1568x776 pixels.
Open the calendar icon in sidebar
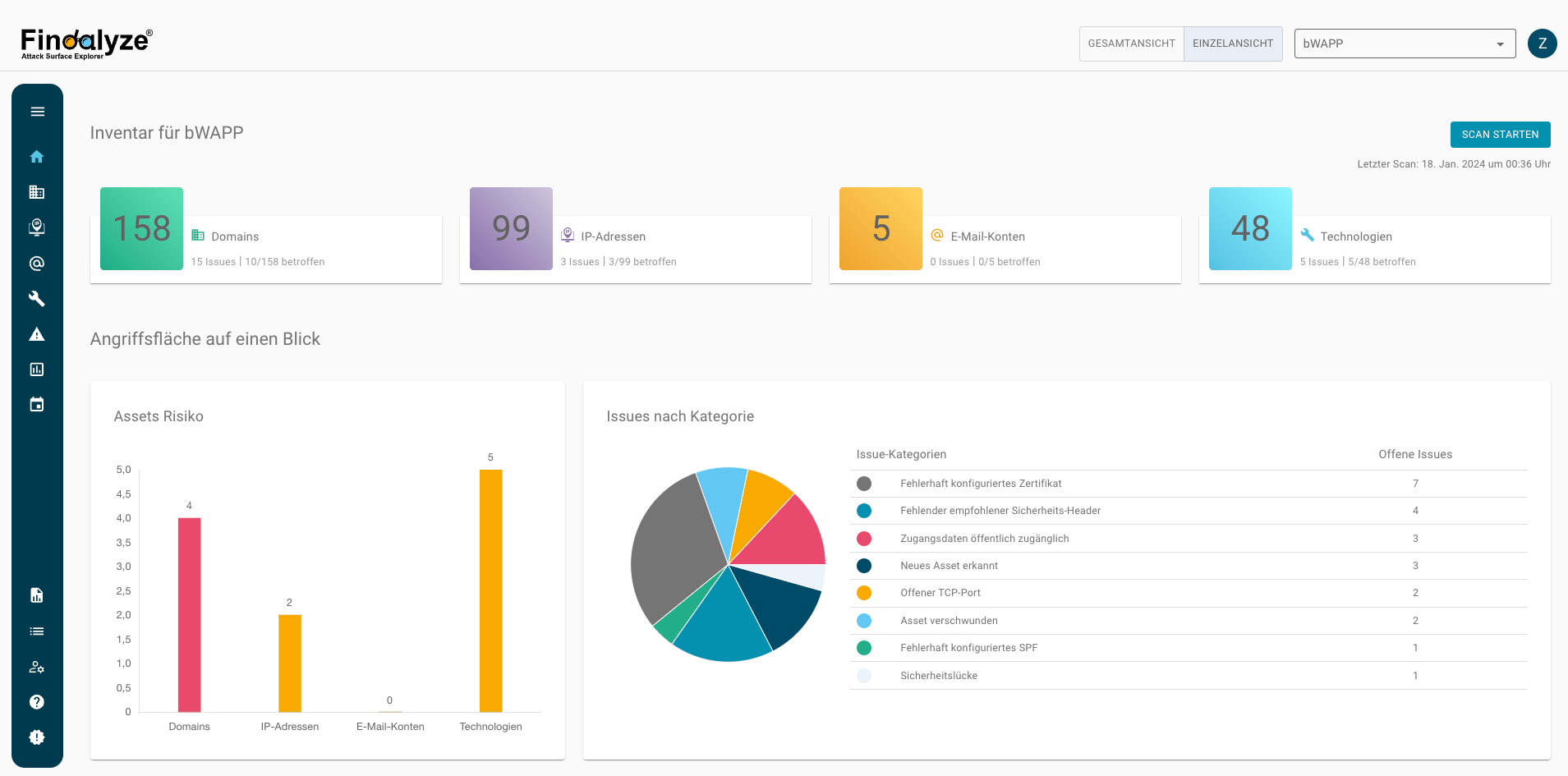37,405
